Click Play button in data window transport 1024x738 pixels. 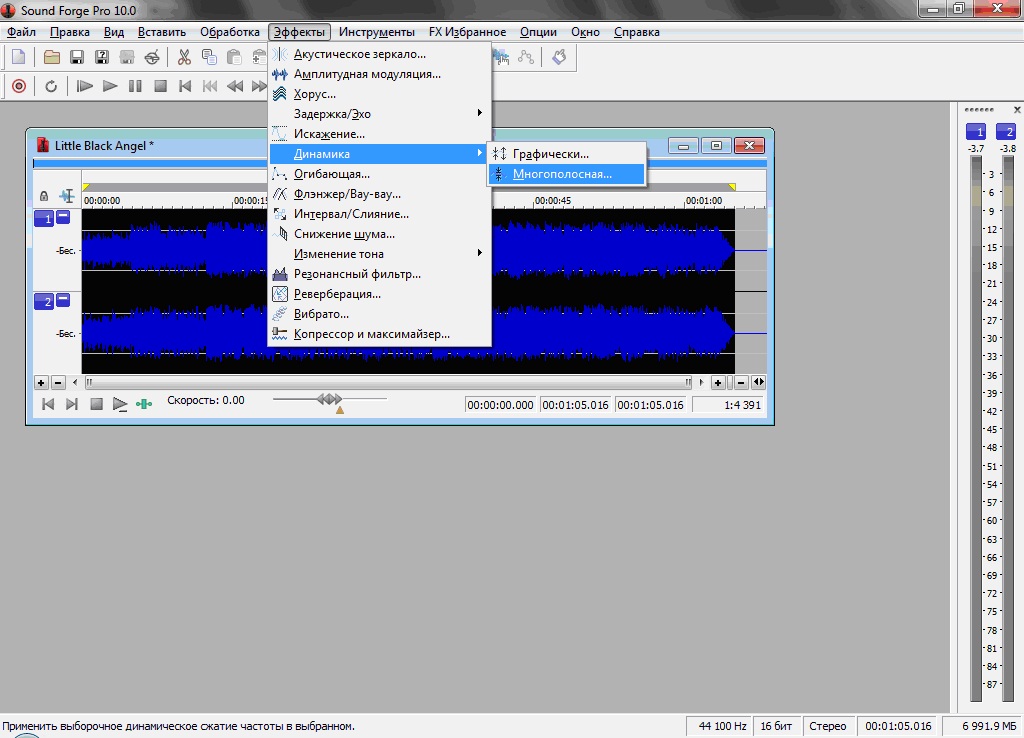point(120,404)
